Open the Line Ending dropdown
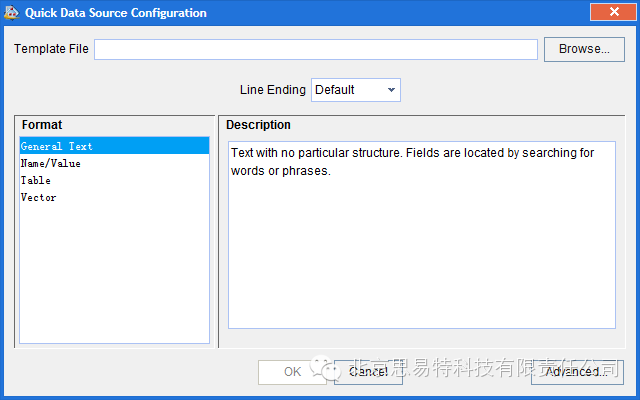Screen dimensions: 640x400 tap(356, 90)
